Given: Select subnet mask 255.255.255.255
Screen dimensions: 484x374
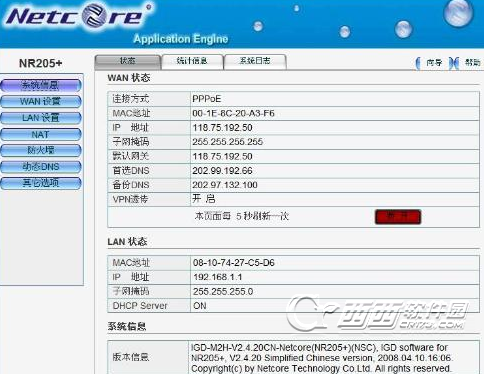Looking at the screenshot, I should 228,142.
